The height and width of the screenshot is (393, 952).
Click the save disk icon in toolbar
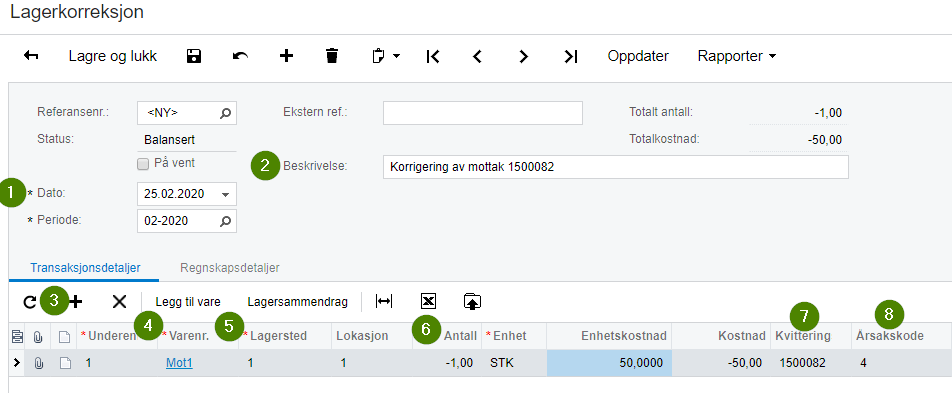(194, 56)
